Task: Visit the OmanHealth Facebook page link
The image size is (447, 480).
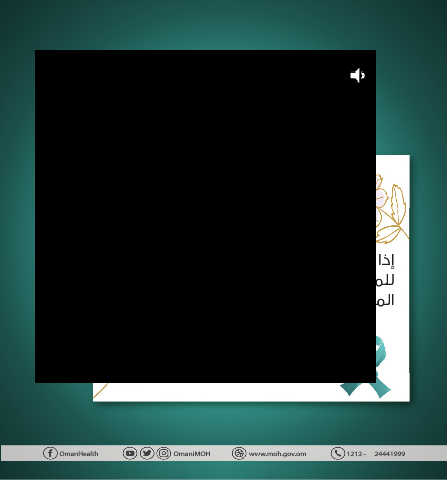Action: coord(79,454)
